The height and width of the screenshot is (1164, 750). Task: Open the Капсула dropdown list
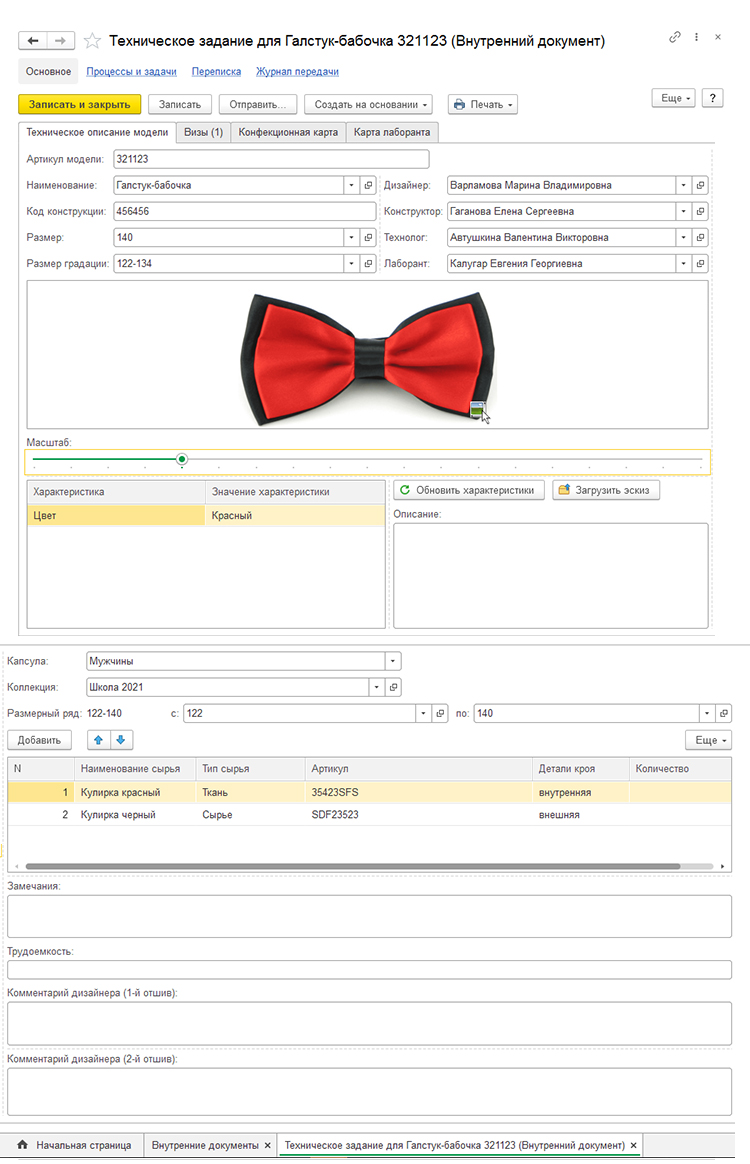tap(393, 661)
